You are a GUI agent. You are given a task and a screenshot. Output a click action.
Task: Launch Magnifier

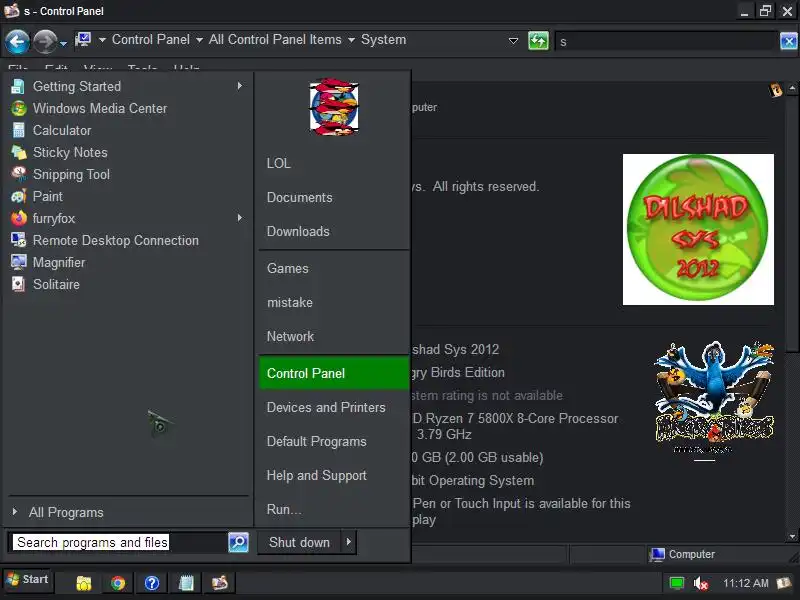(x=128, y=262)
